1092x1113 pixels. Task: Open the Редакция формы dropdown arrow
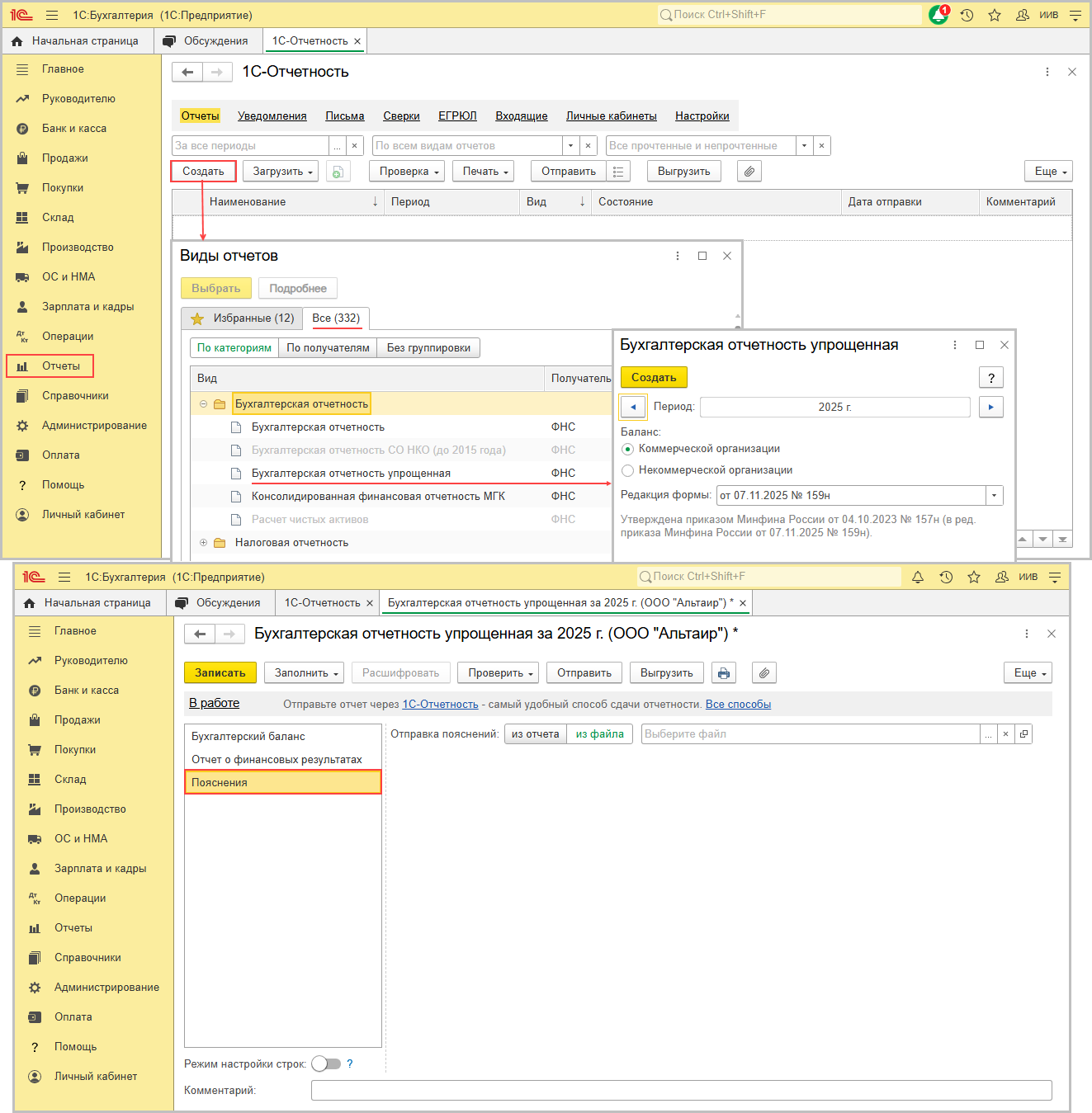995,495
